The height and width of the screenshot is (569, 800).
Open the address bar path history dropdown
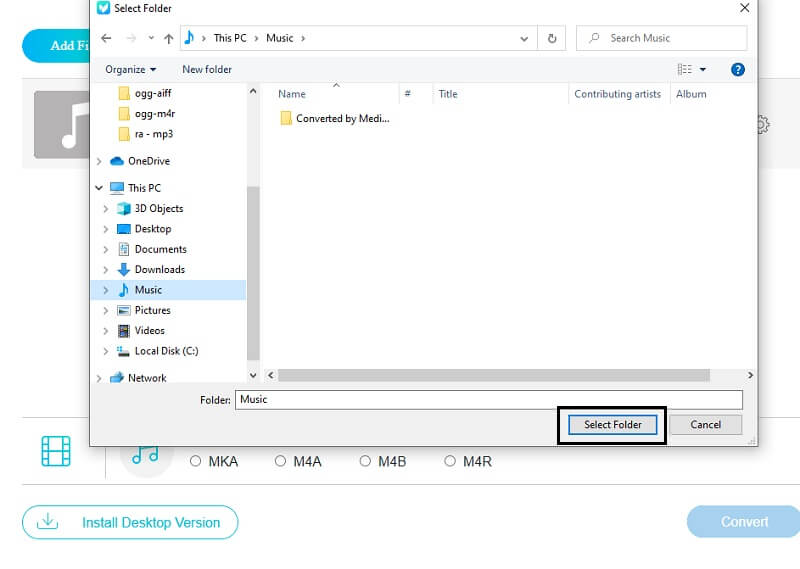(524, 38)
